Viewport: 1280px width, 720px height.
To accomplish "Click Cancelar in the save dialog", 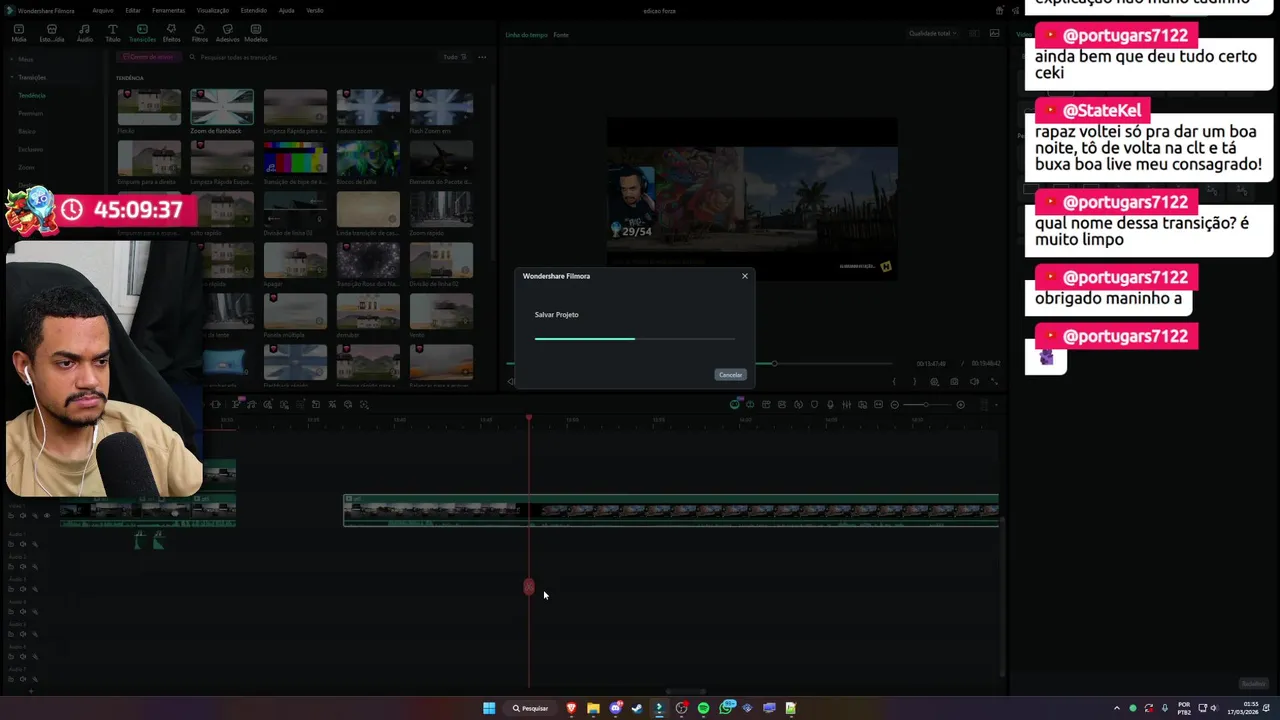I will tap(730, 375).
